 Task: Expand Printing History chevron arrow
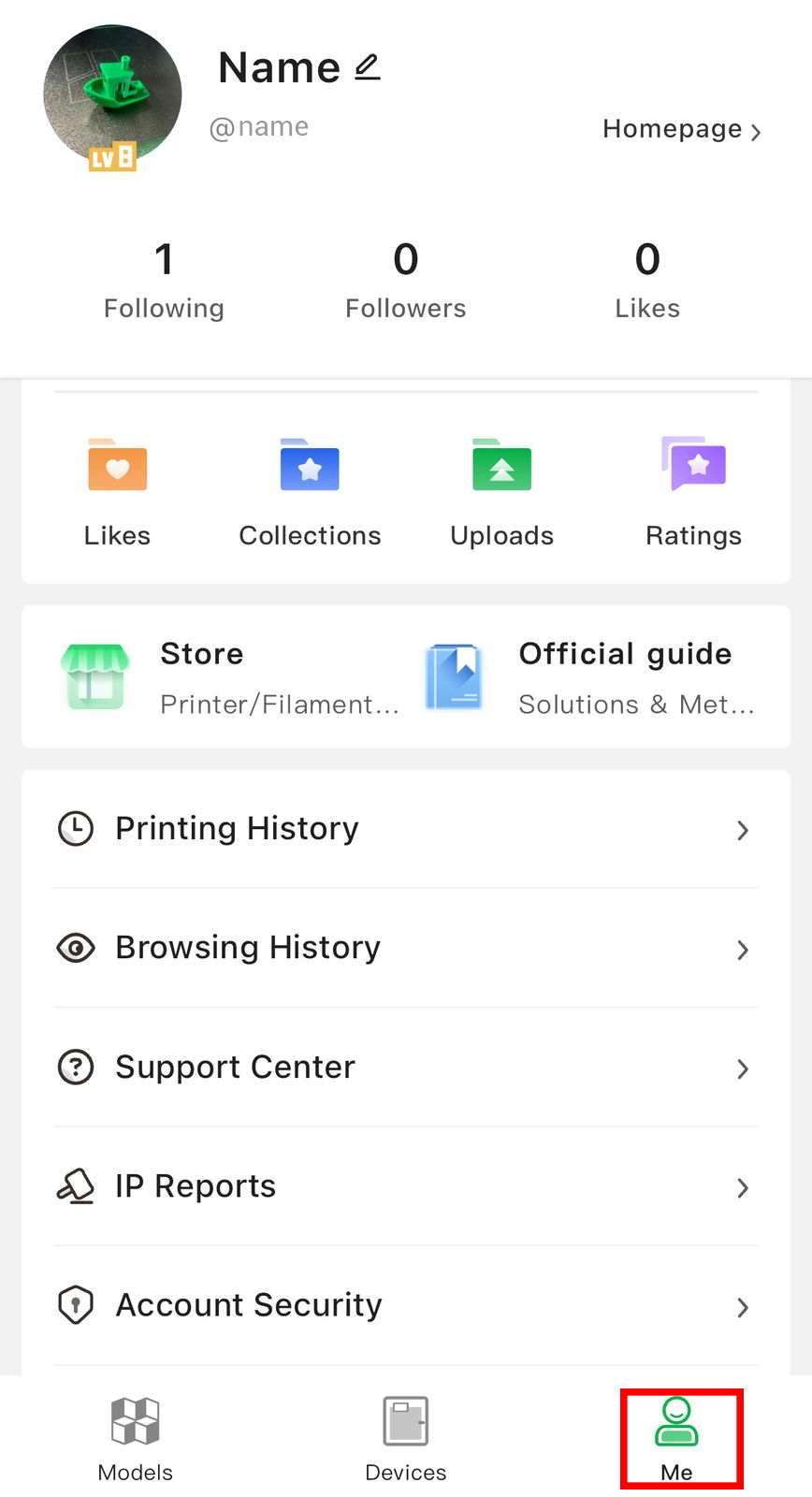coord(743,830)
